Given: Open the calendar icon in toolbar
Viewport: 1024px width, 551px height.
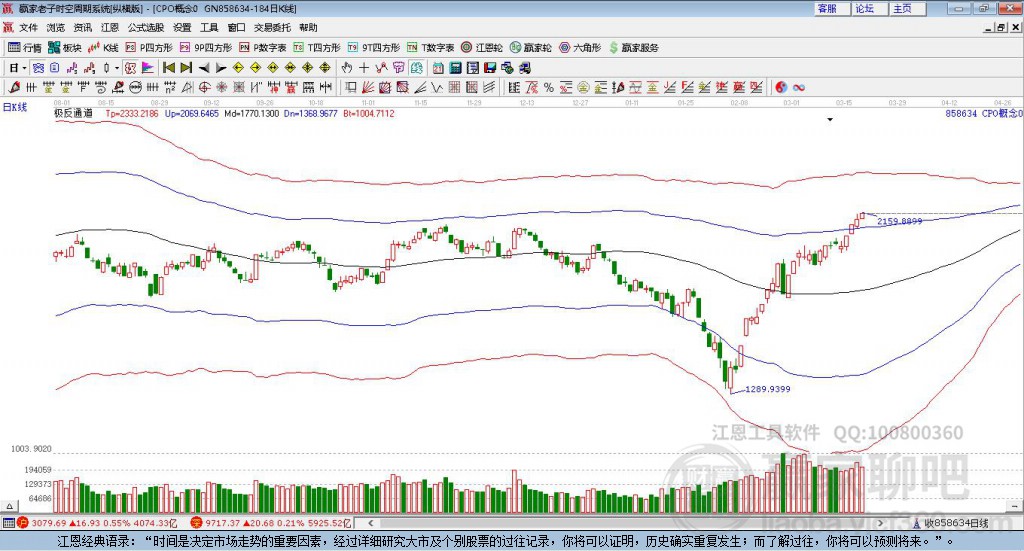Looking at the screenshot, I should (438, 68).
